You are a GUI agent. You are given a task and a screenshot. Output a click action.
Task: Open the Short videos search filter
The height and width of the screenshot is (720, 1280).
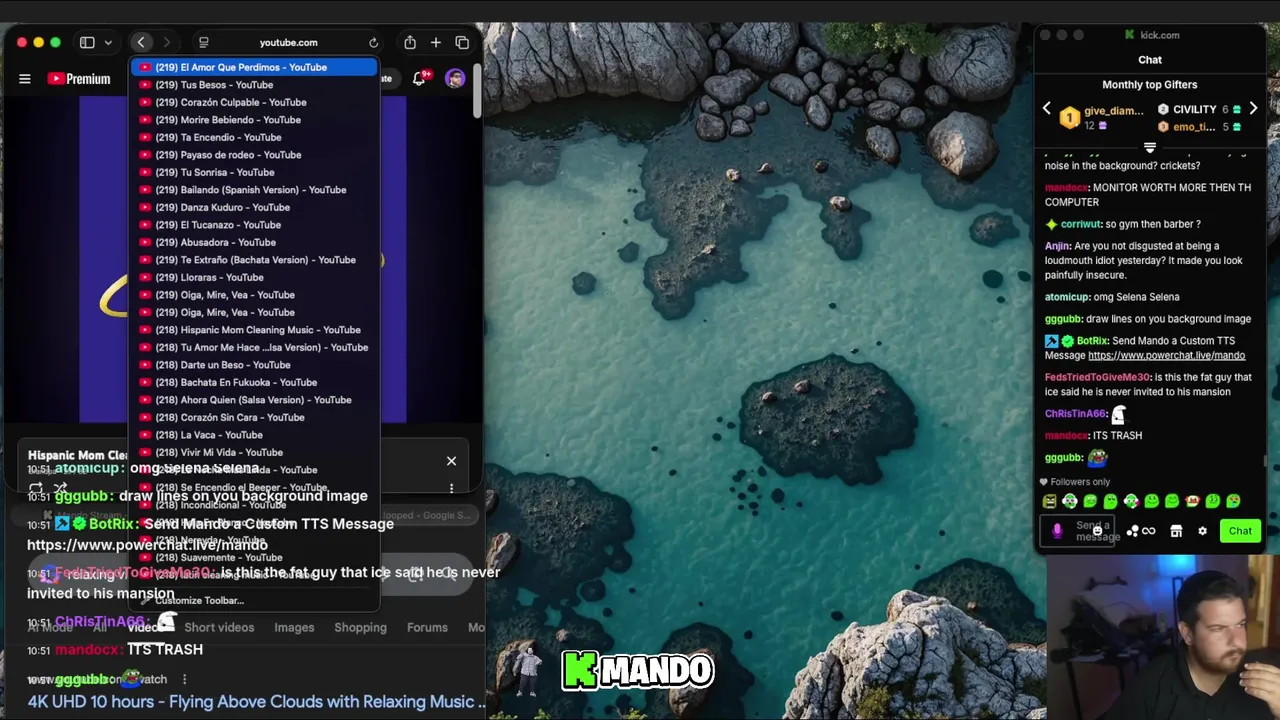coord(219,627)
